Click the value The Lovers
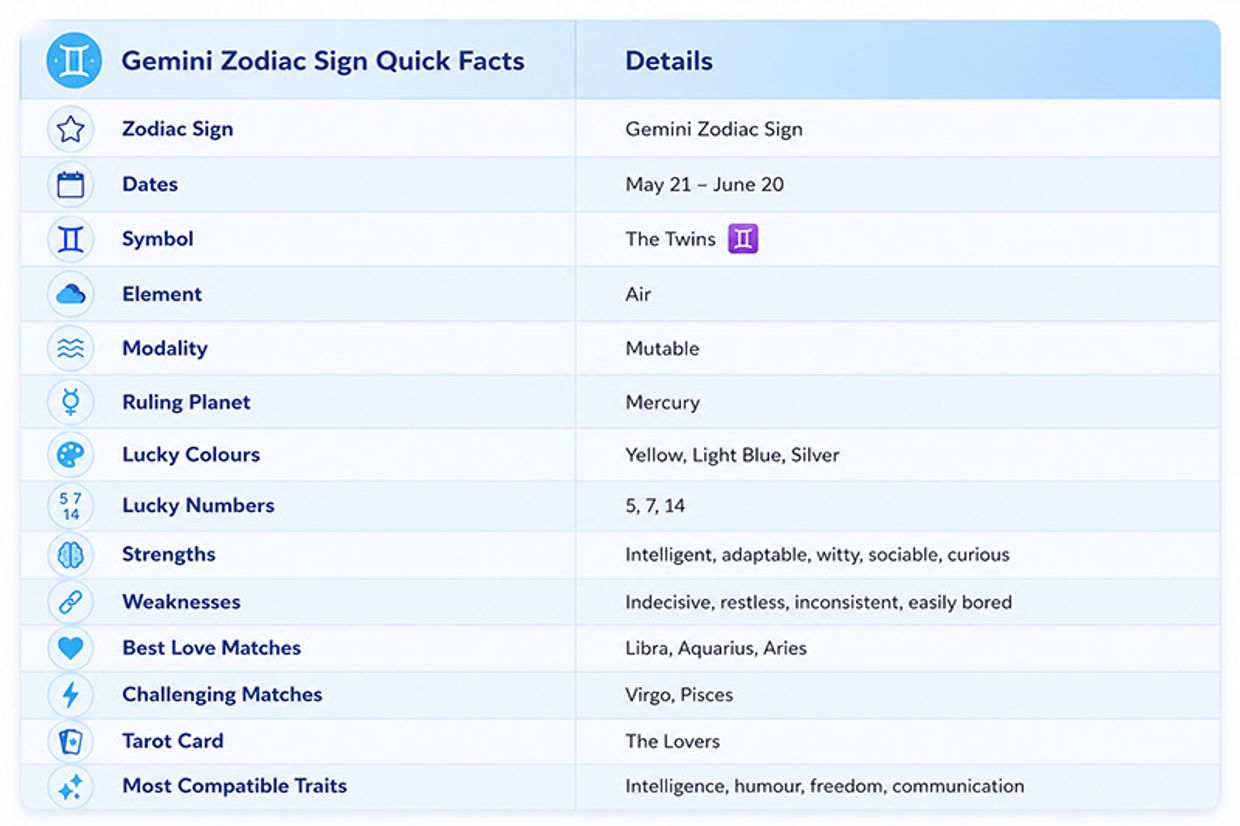1240x826 pixels. click(x=672, y=741)
